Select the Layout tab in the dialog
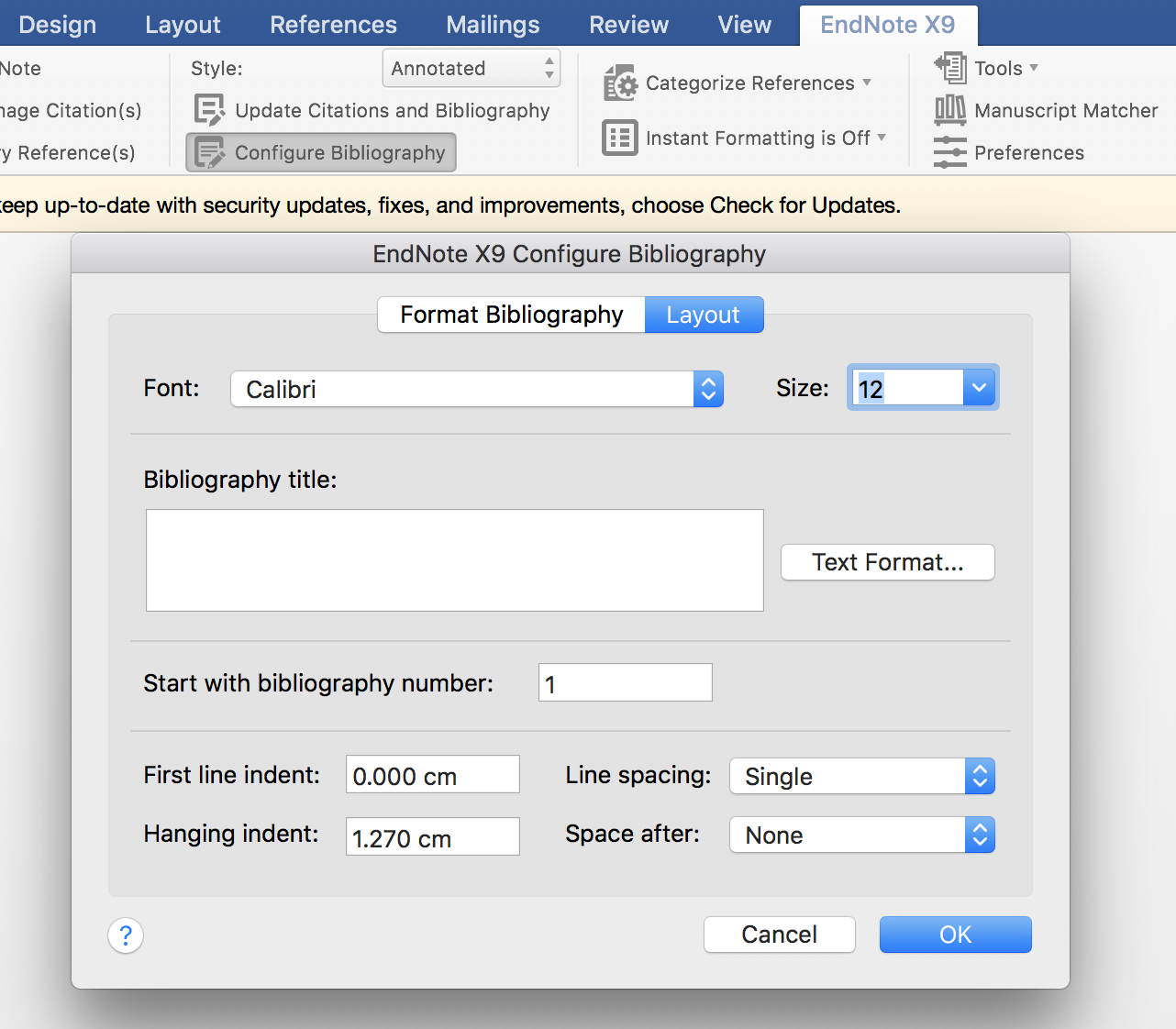 coord(704,315)
